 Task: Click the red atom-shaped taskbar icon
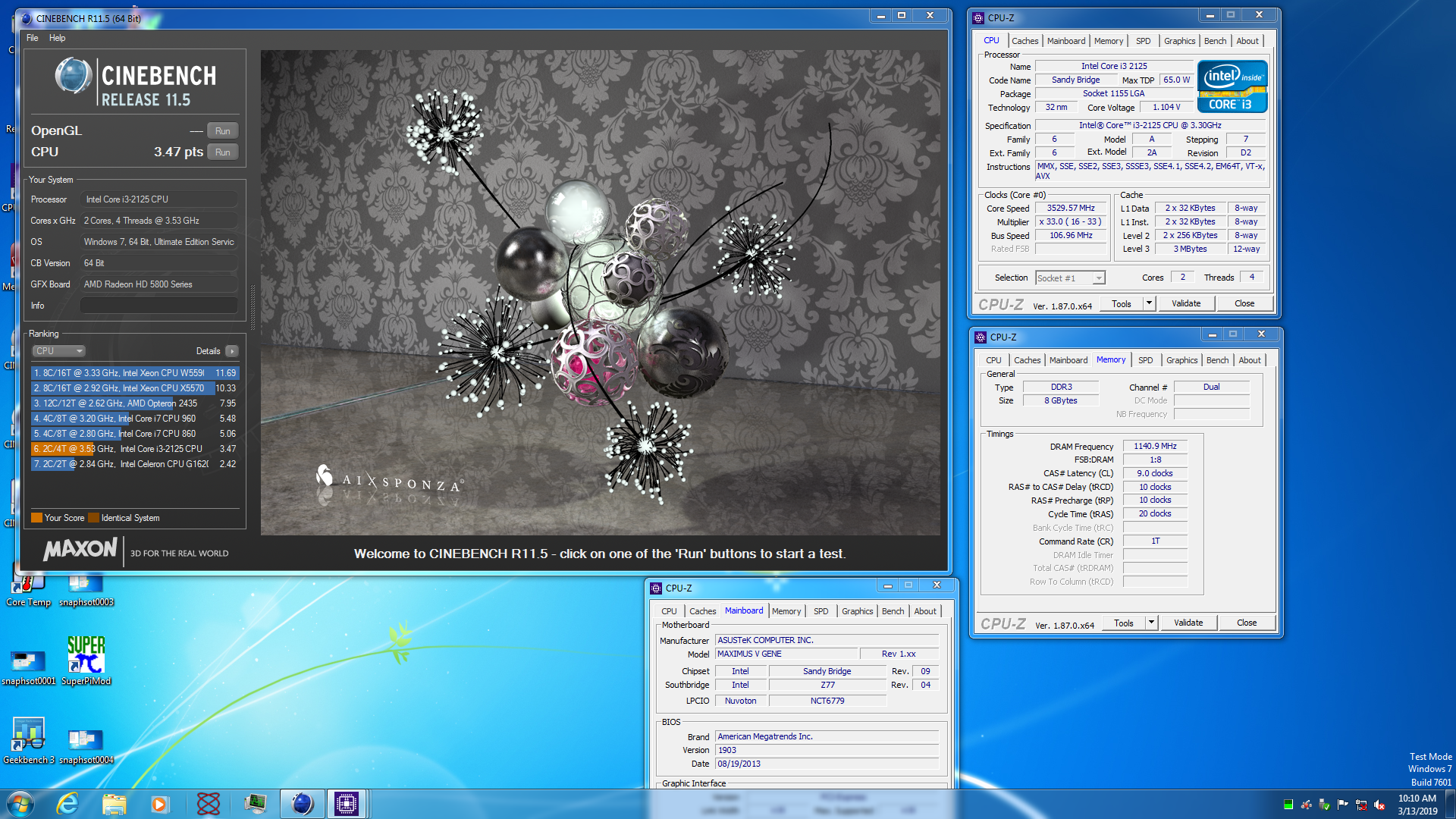tap(208, 804)
